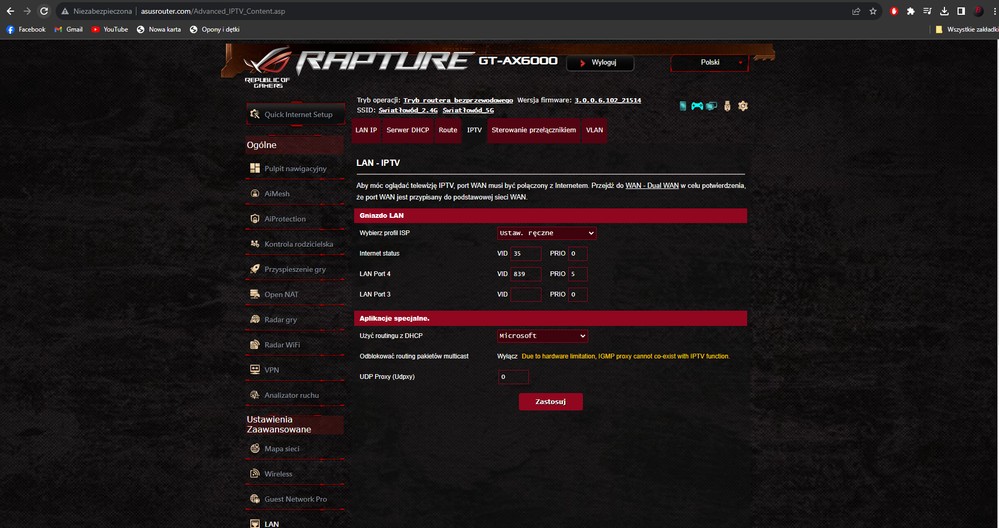Open AiProtection in the sidebar
This screenshot has width=999, height=528.
tap(285, 219)
